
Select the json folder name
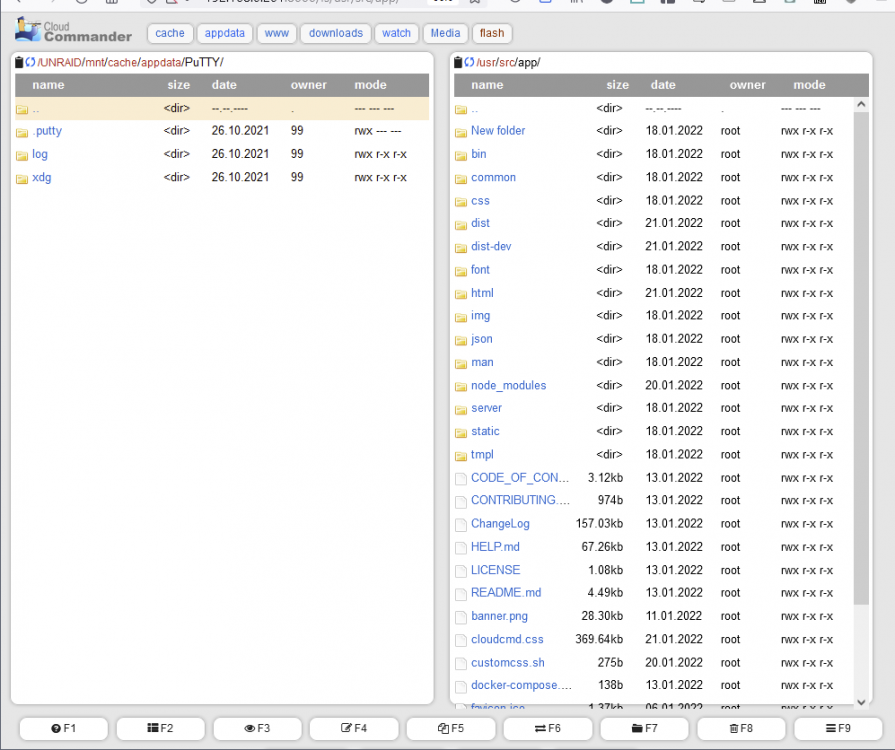point(482,338)
